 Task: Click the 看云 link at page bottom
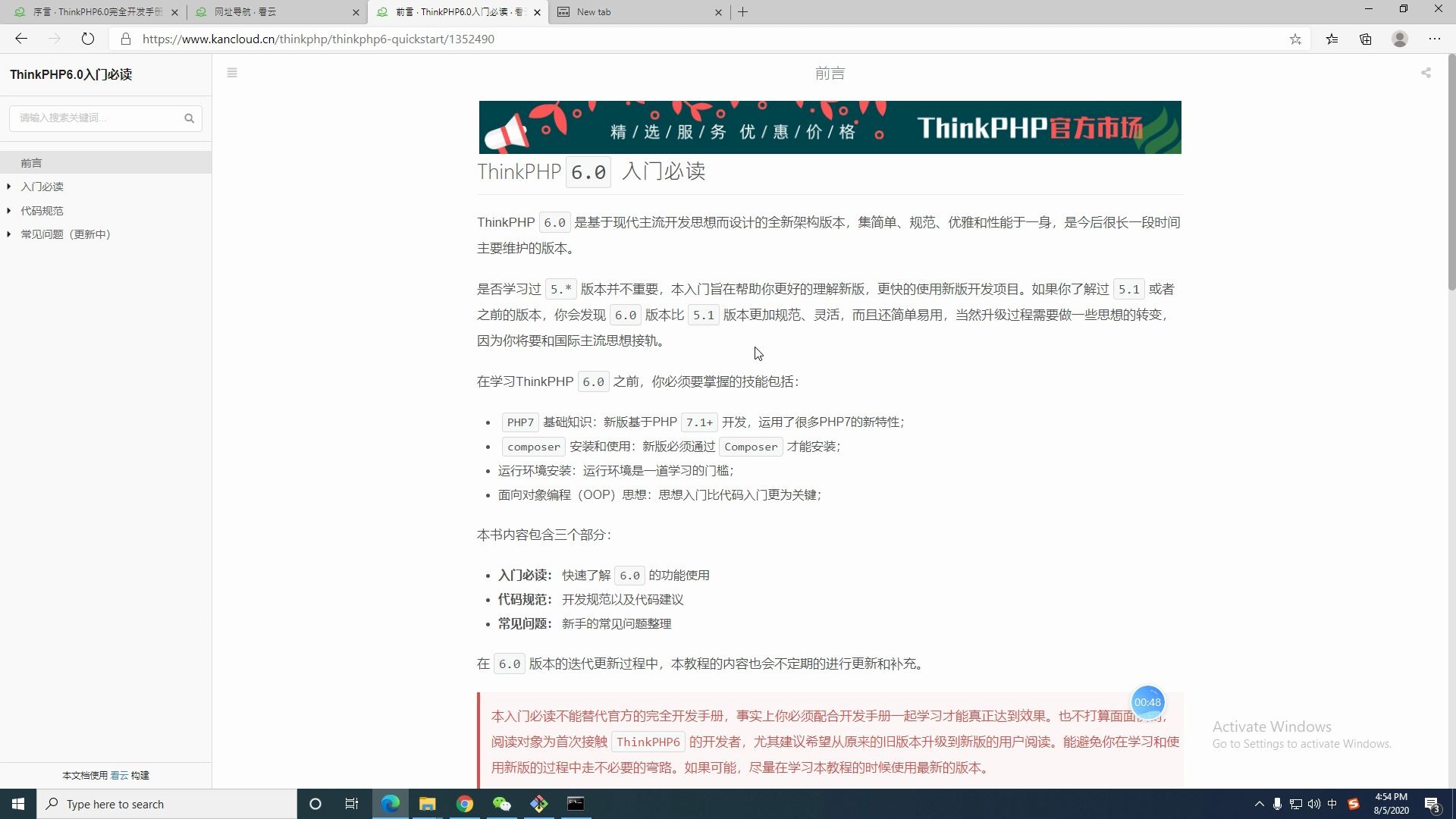tap(119, 775)
